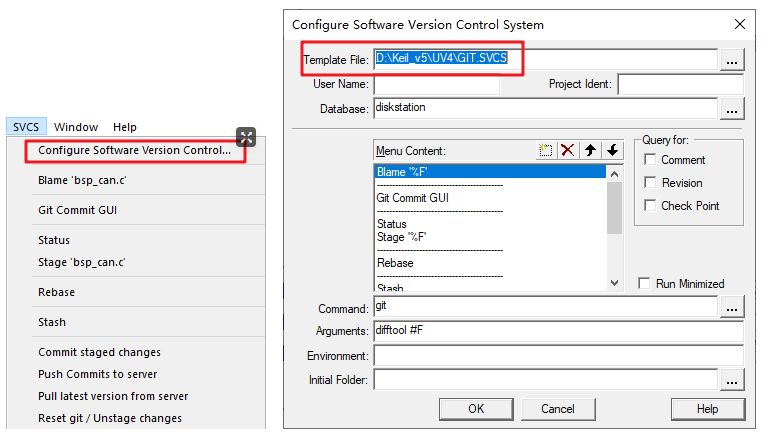Click the Move Up arrow icon

pos(590,150)
